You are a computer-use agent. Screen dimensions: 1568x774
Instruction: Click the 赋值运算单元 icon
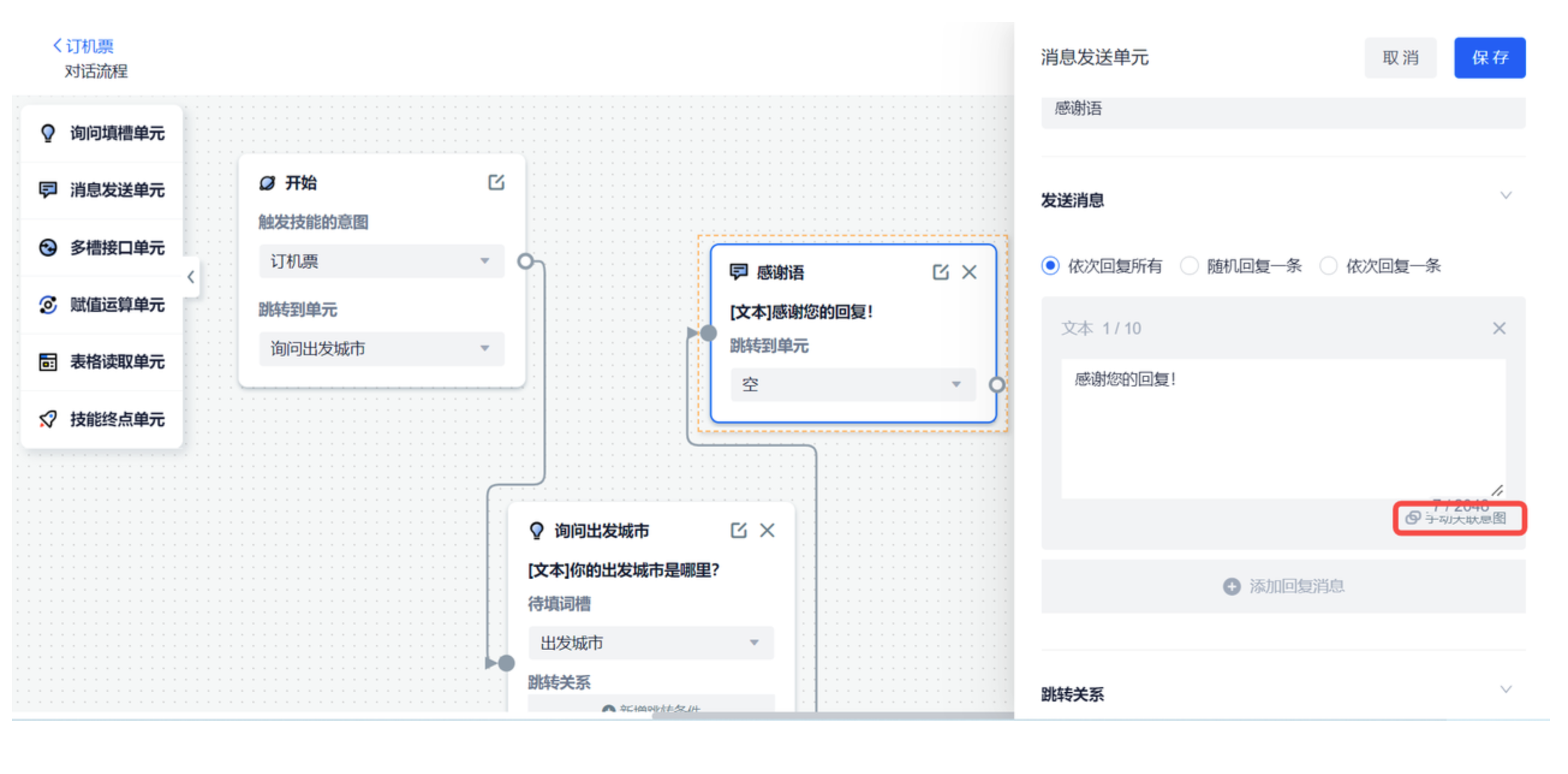[47, 305]
